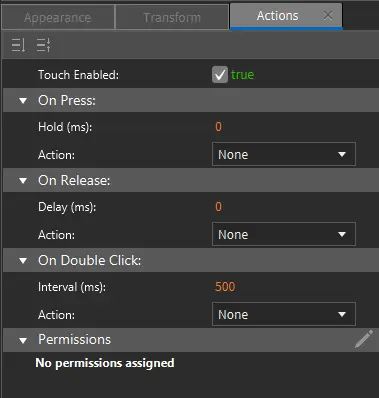Click the 'Action:' label under On Release
The height and width of the screenshot is (398, 379).
click(x=56, y=235)
